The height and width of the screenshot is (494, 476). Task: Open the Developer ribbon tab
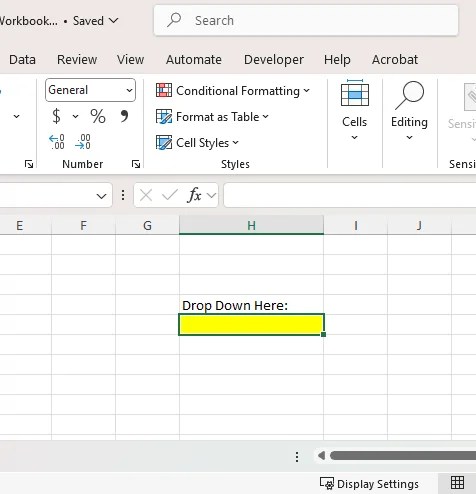274,60
